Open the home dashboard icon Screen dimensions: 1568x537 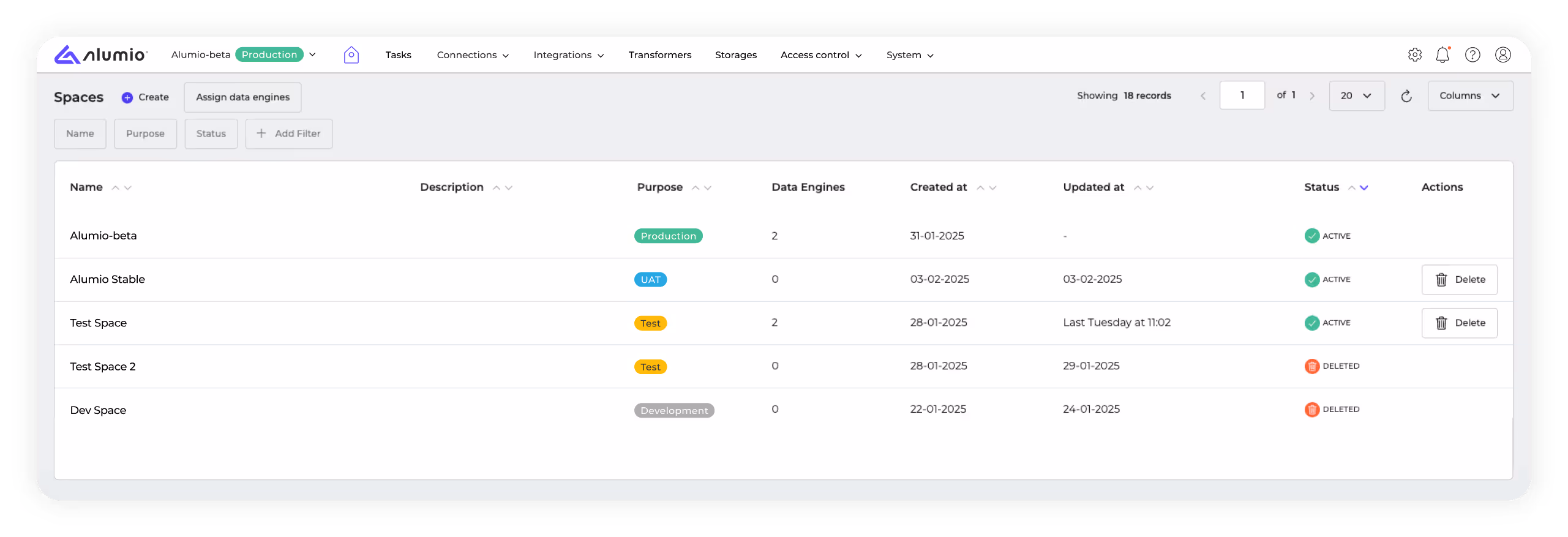click(x=351, y=55)
